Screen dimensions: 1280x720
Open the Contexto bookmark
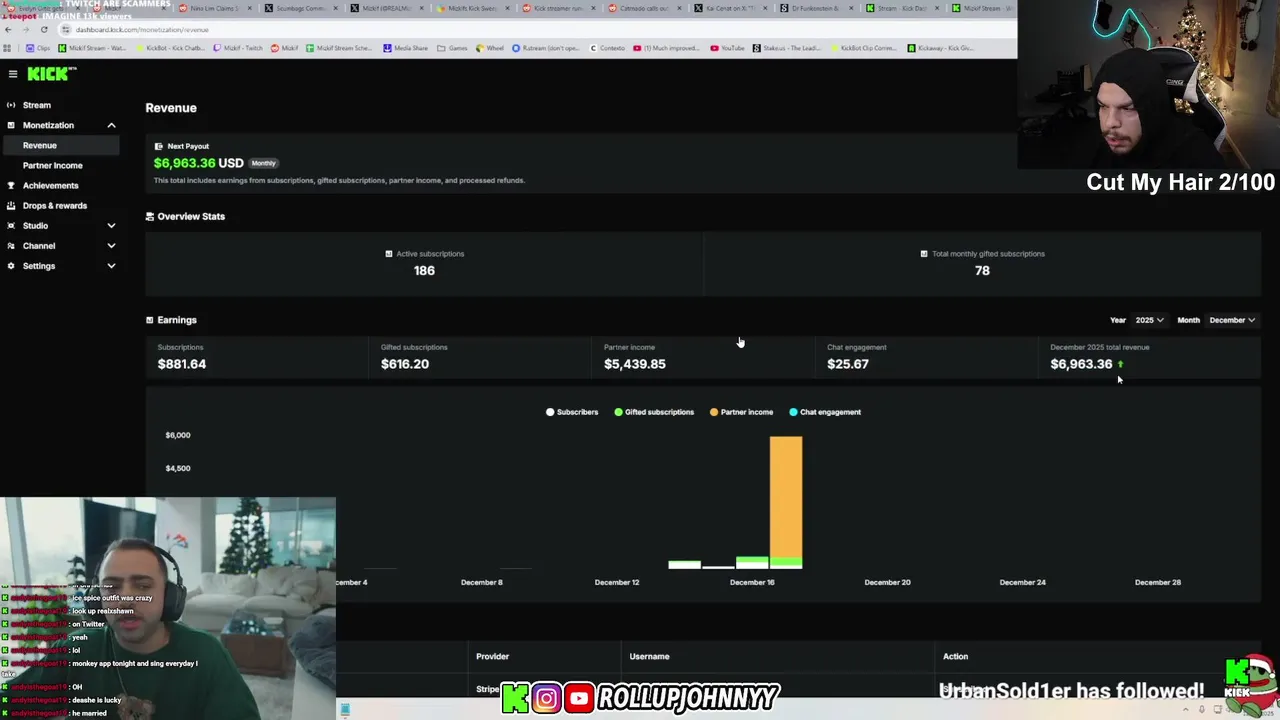(607, 48)
